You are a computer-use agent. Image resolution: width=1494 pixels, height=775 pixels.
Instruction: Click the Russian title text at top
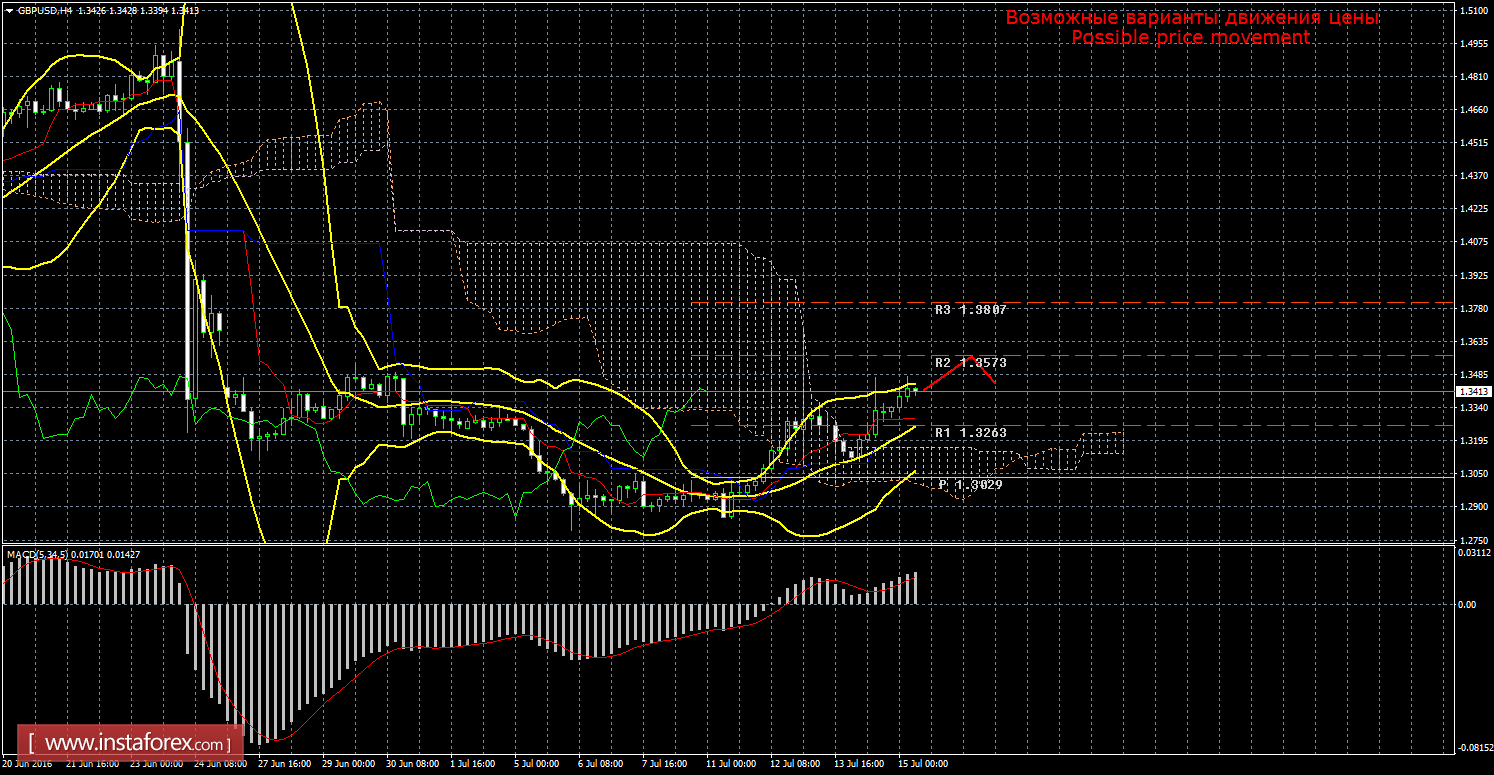1192,18
